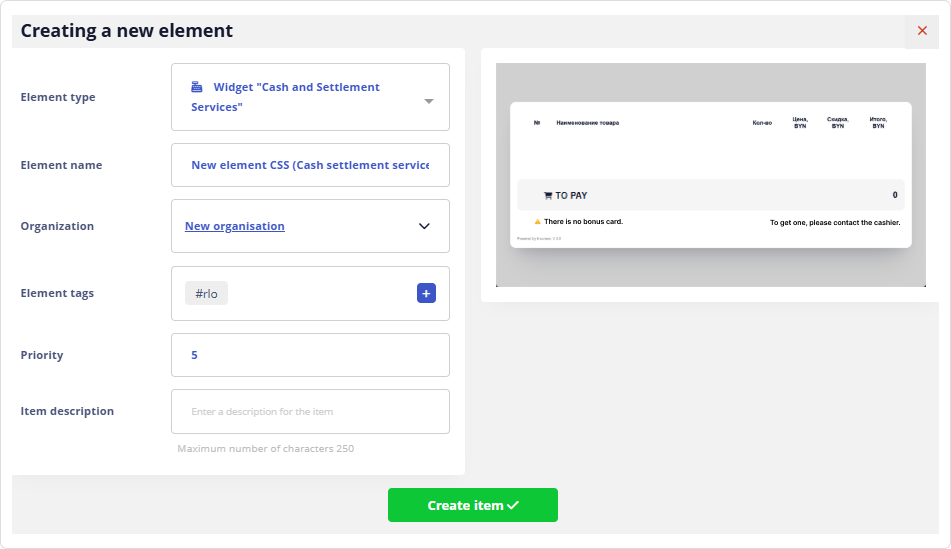The height and width of the screenshot is (549, 951).
Task: Focus the Element name text field
Action: [310, 165]
